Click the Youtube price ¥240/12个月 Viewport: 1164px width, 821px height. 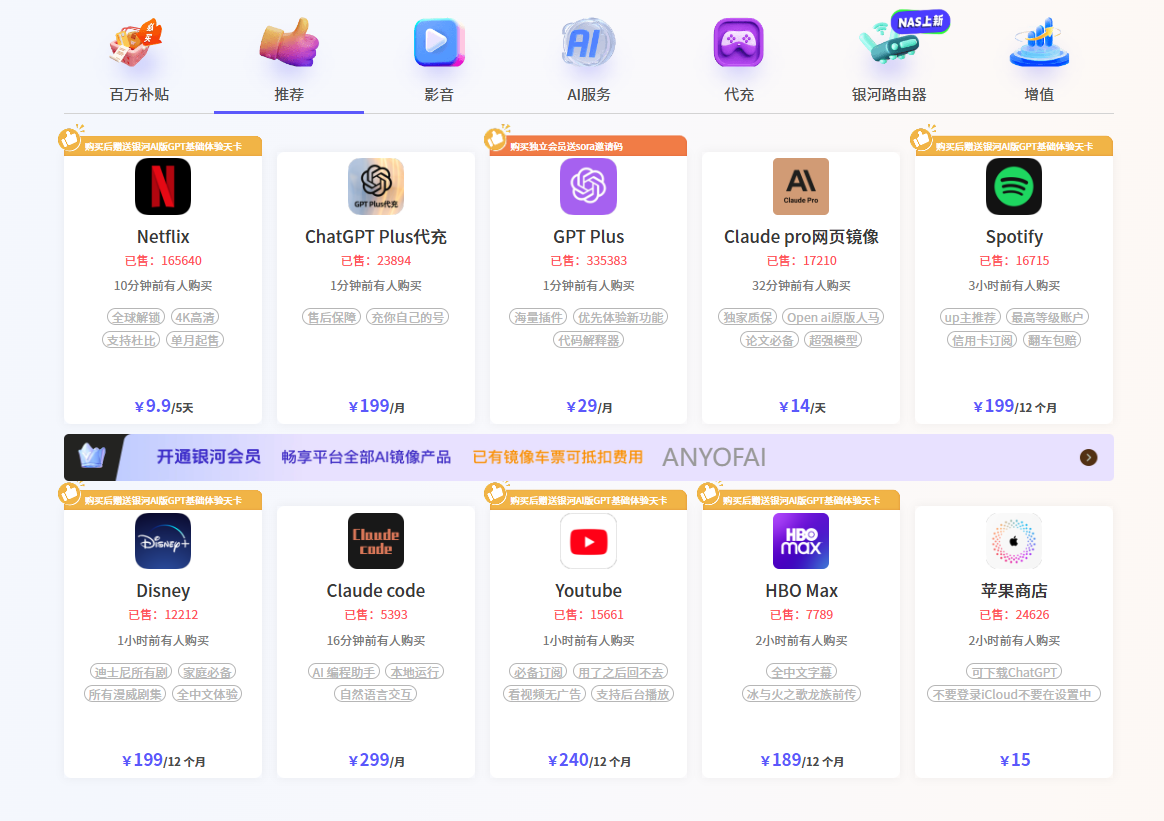click(589, 760)
